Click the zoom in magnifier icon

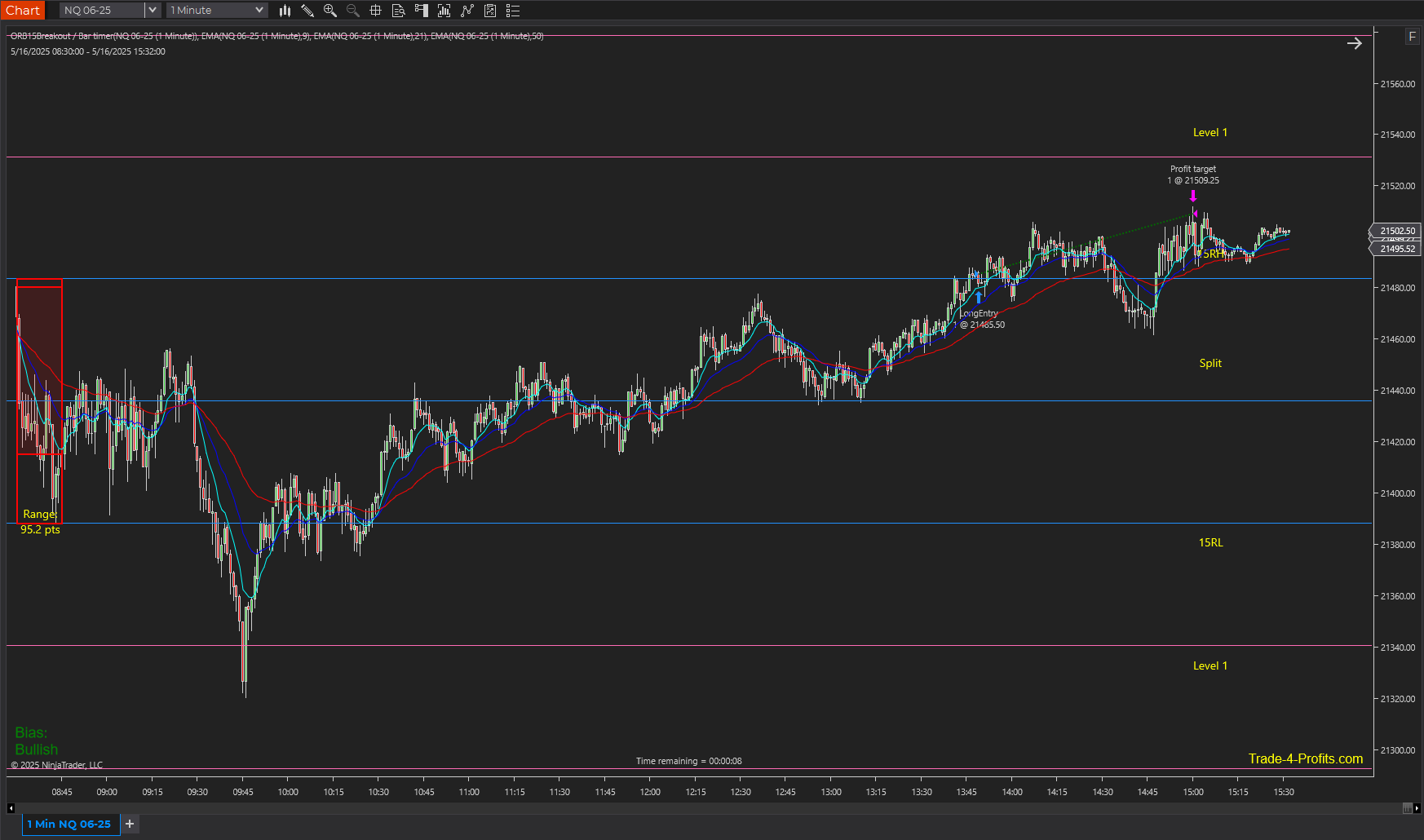click(330, 11)
